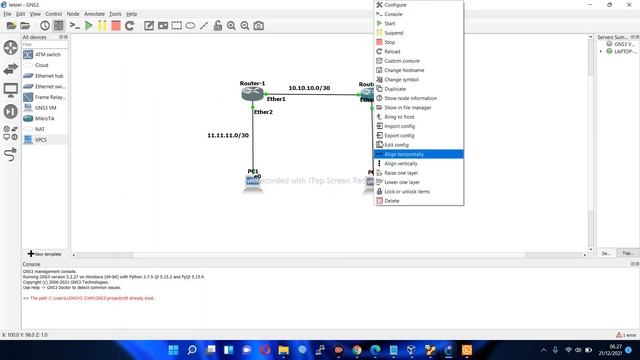Toggle lock or unlock items icon
Screen dimensions: 640x360
tap(218, 26)
